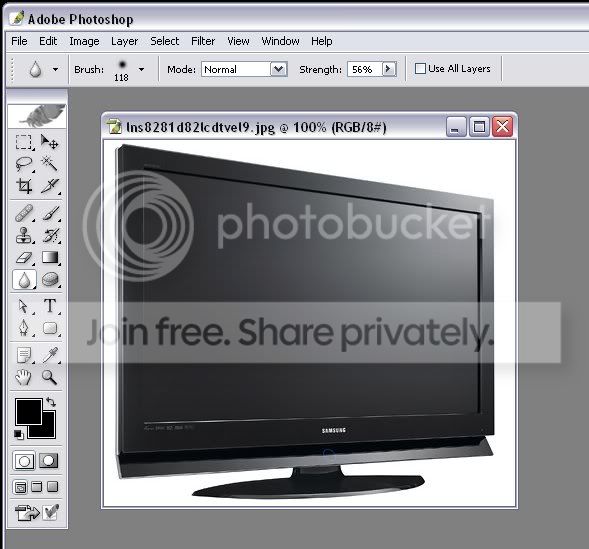Select the Type tool

(x=50, y=306)
